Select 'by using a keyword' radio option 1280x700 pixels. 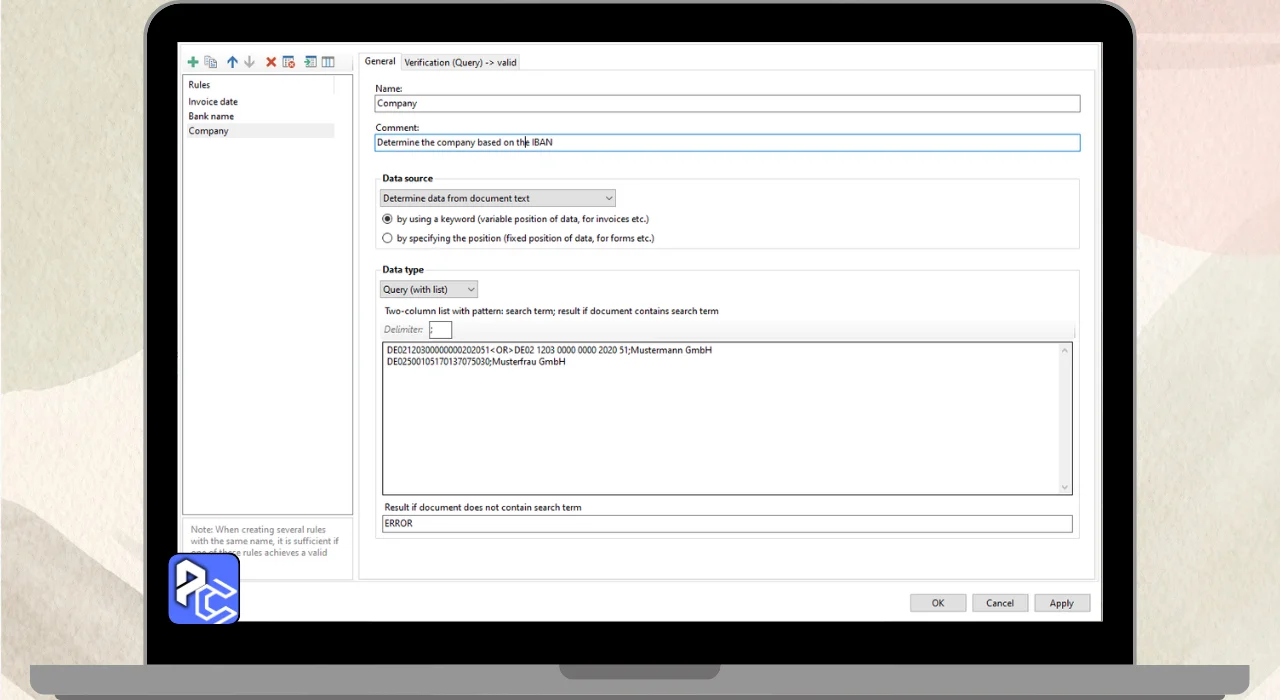(387, 219)
